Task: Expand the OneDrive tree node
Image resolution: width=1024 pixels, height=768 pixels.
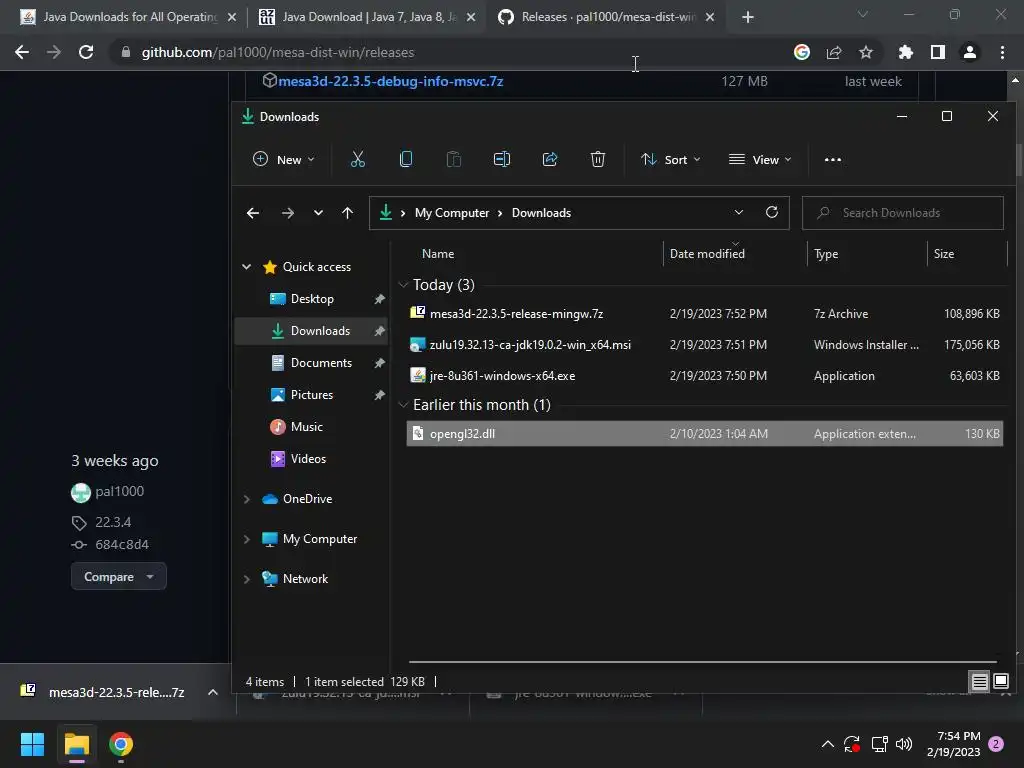Action: (x=246, y=499)
